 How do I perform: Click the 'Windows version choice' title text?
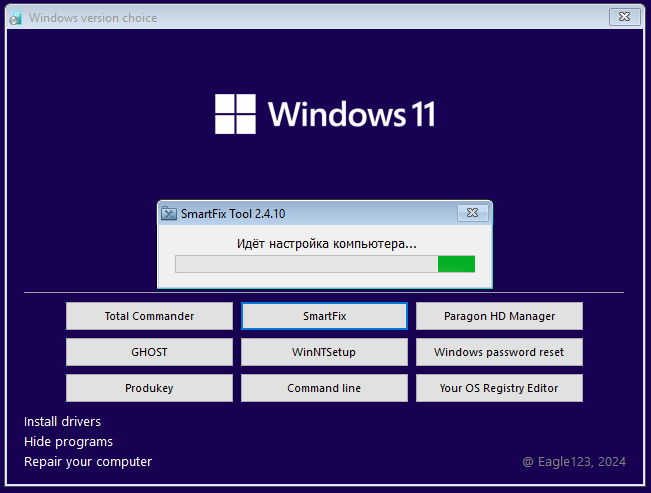93,18
